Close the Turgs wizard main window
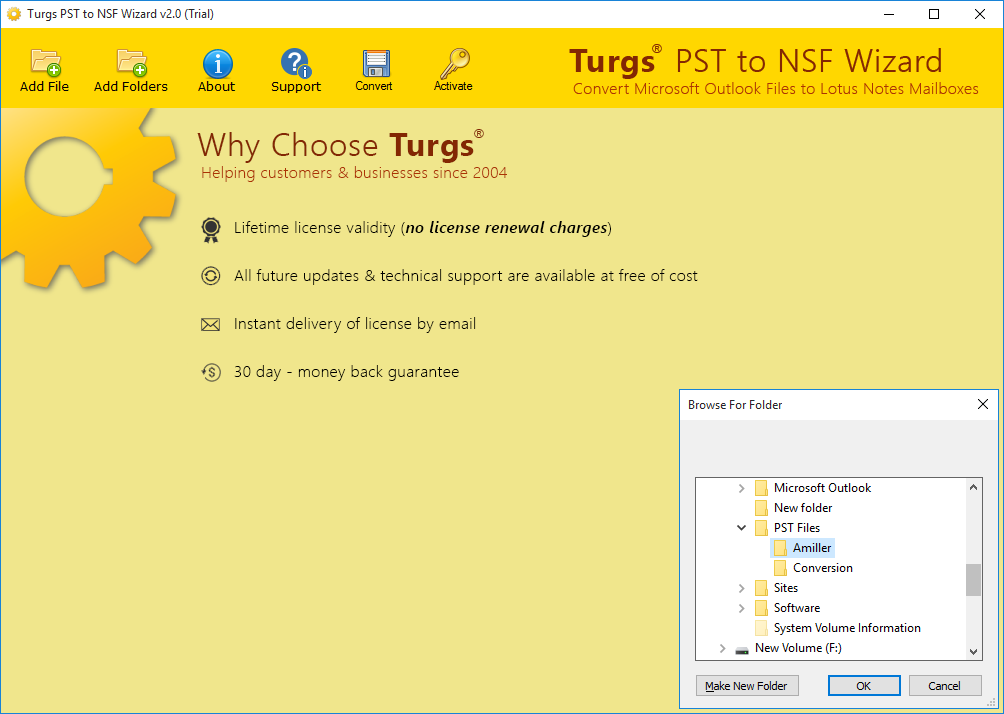 pyautogui.click(x=980, y=14)
